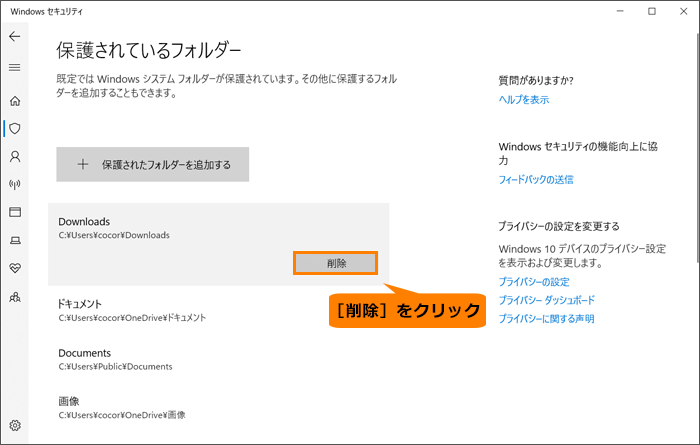Image resolution: width=700 pixels, height=445 pixels.
Task: Open the hamburger navigation menu
Action: 15,67
